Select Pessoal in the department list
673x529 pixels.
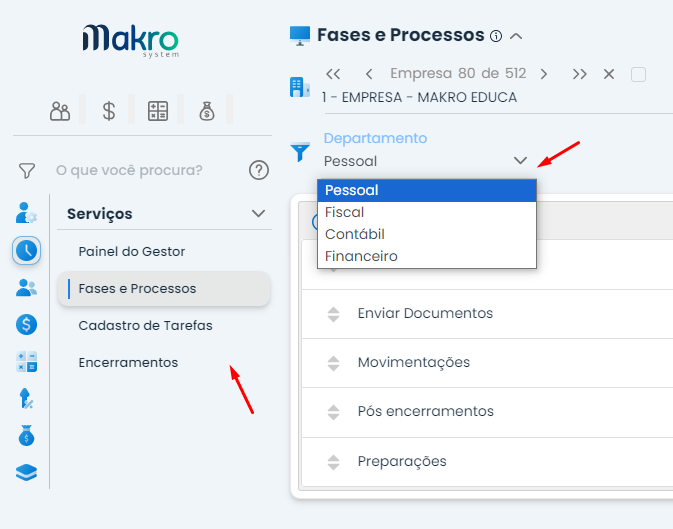[x=427, y=191]
